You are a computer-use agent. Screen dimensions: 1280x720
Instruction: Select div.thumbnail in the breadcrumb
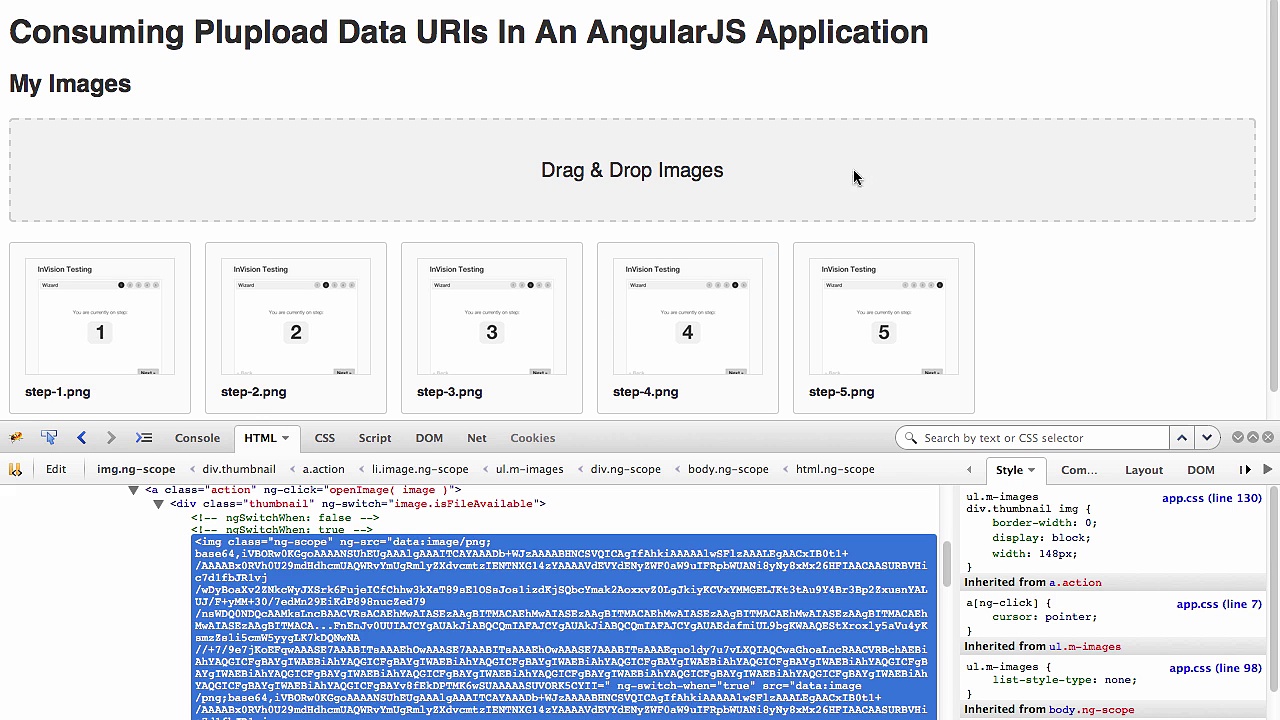[239, 469]
